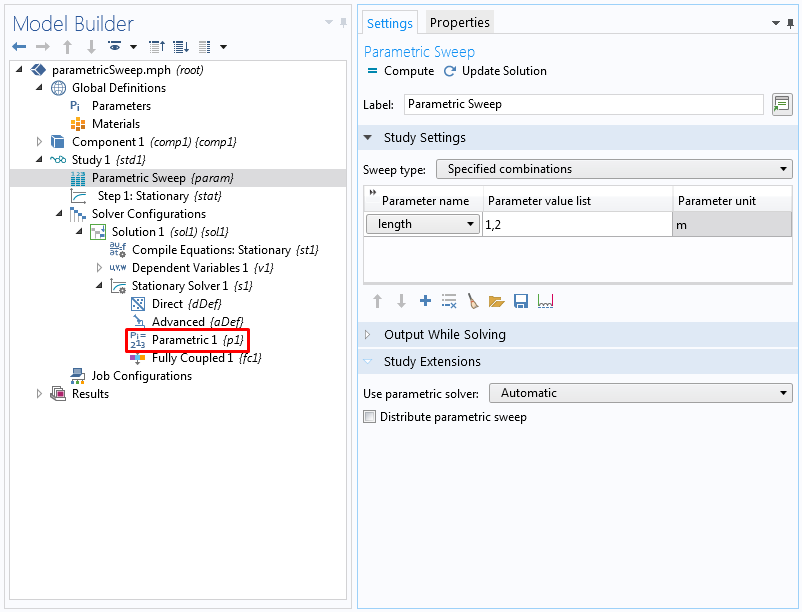Switch to the Properties tab

point(459,22)
